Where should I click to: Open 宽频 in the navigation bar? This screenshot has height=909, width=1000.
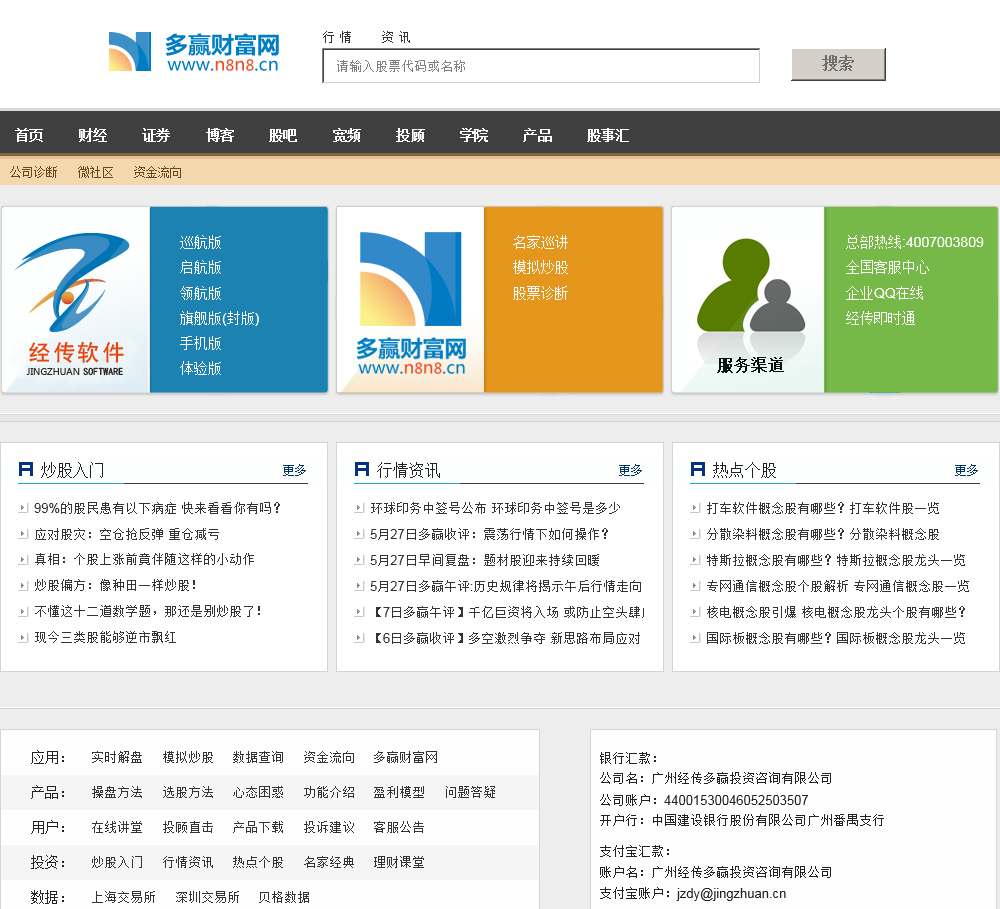(x=346, y=135)
